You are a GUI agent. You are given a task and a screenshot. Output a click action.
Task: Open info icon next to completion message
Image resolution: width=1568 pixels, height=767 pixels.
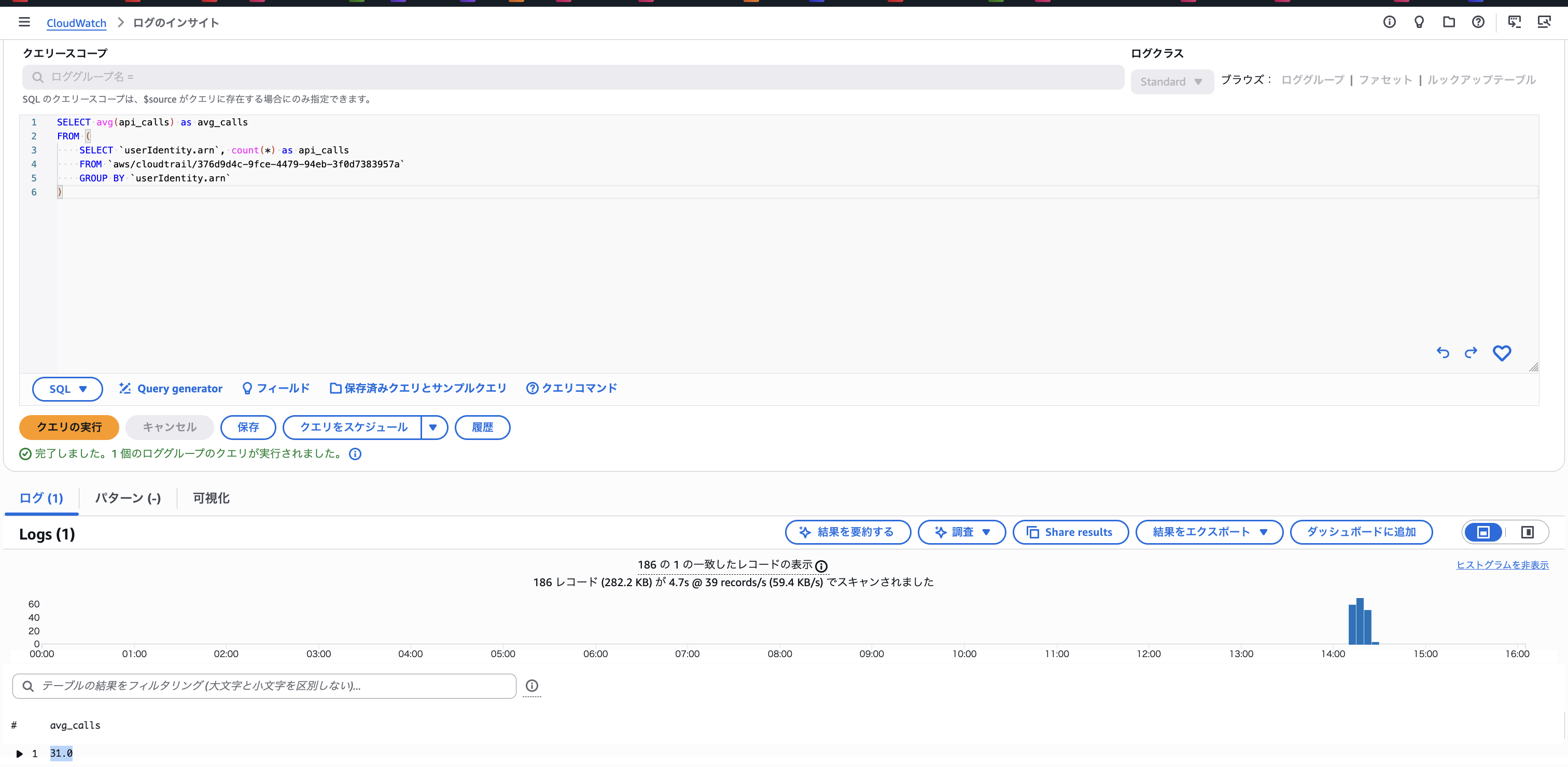pos(355,454)
